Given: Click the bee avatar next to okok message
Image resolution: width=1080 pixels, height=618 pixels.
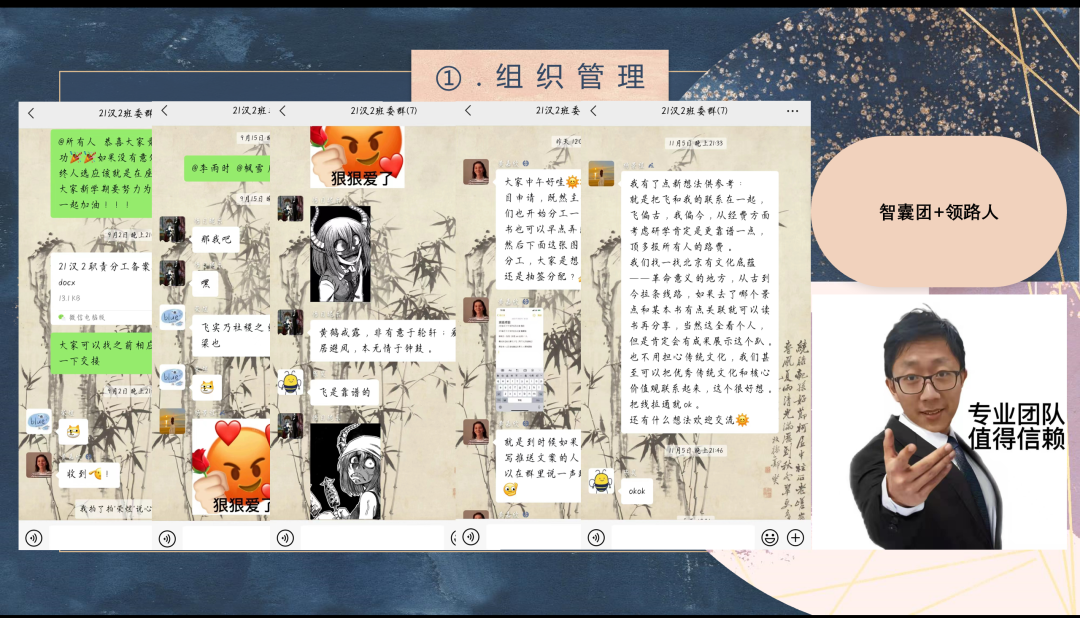Looking at the screenshot, I should coord(601,482).
